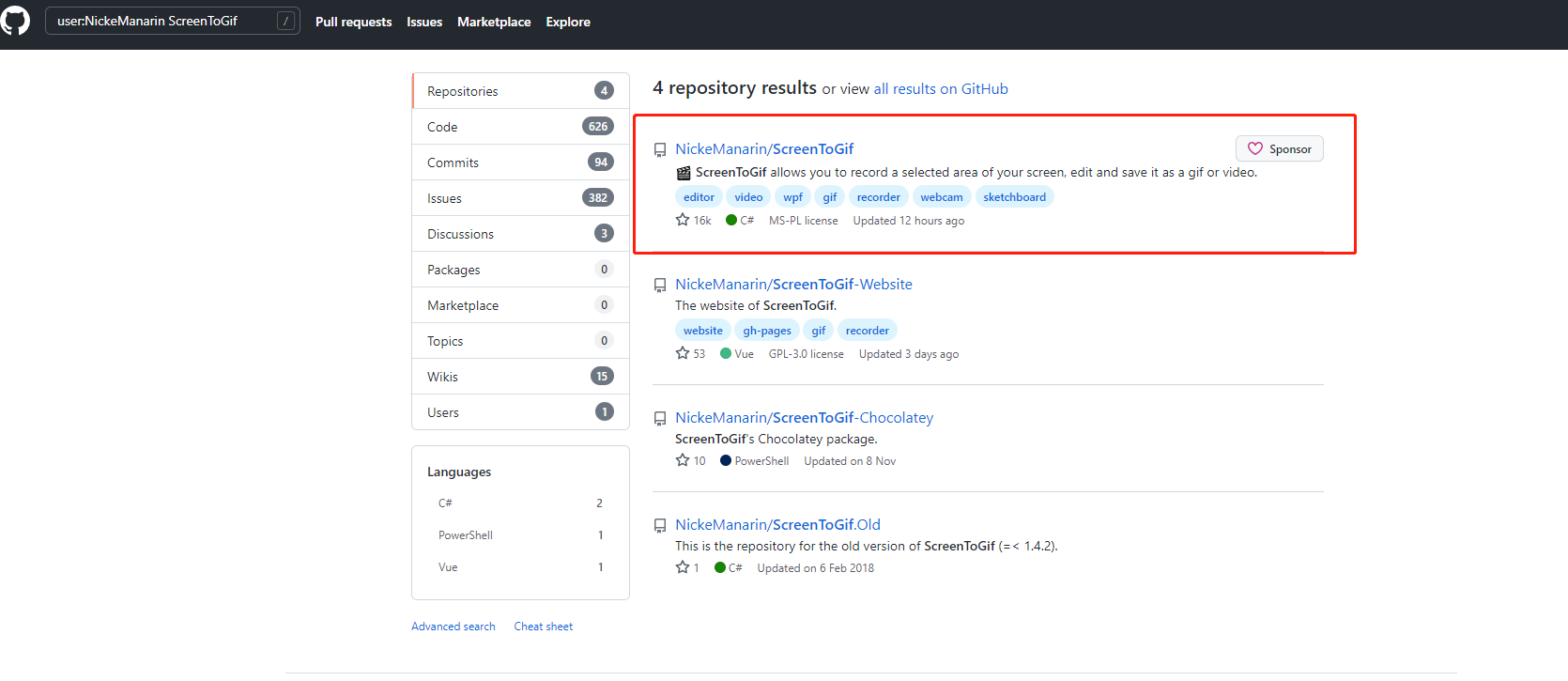The width and height of the screenshot is (1568, 681).
Task: Select the Commits results filter
Action: (520, 163)
